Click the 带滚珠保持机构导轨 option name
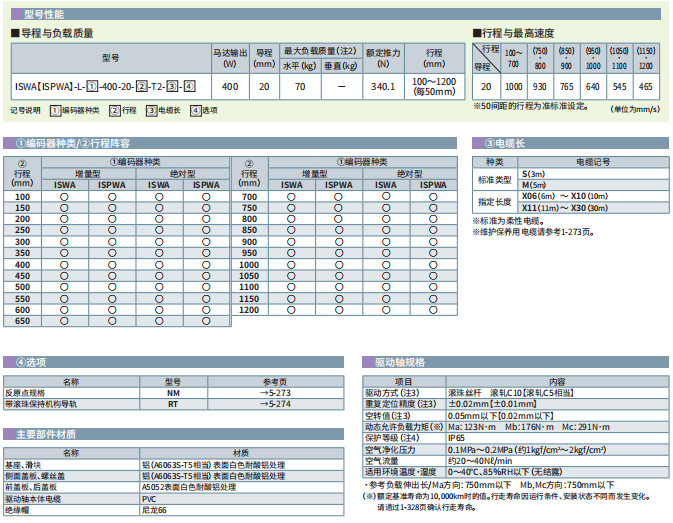 click(41, 404)
